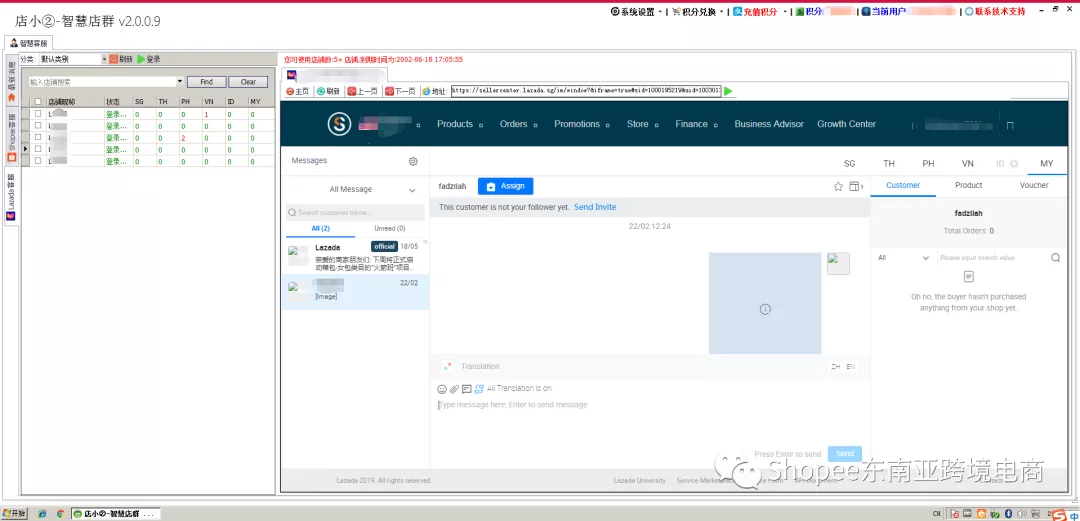The image size is (1080, 521).
Task: Expand the Products menu
Action: 459,124
